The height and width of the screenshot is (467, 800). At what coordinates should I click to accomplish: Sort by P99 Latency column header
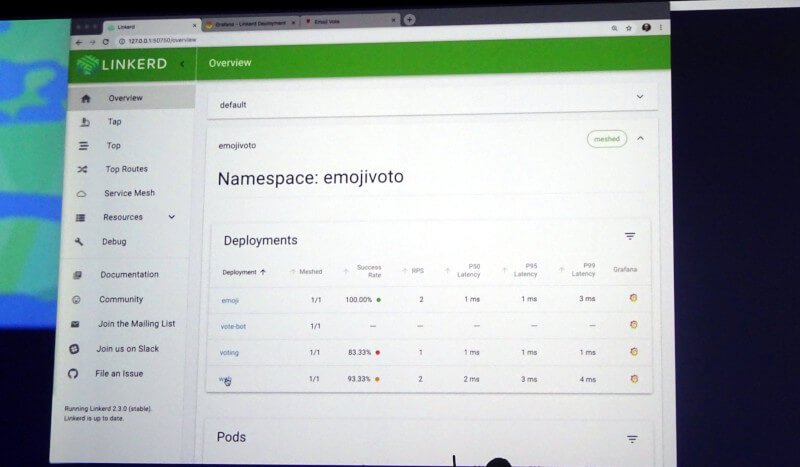tap(578, 269)
